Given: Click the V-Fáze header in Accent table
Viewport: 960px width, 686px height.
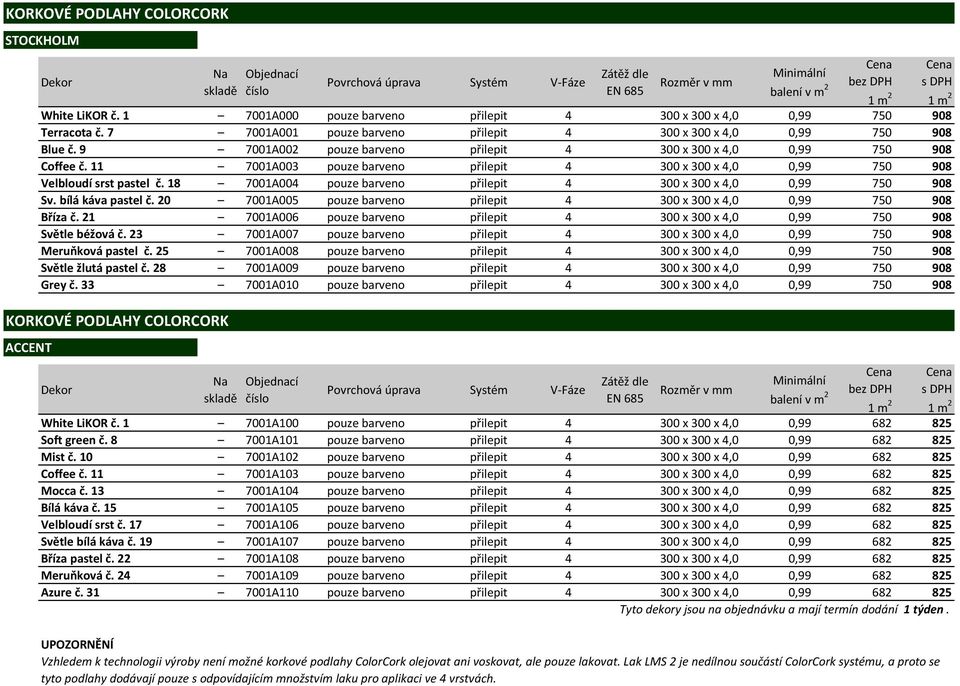Looking at the screenshot, I should point(568,390).
